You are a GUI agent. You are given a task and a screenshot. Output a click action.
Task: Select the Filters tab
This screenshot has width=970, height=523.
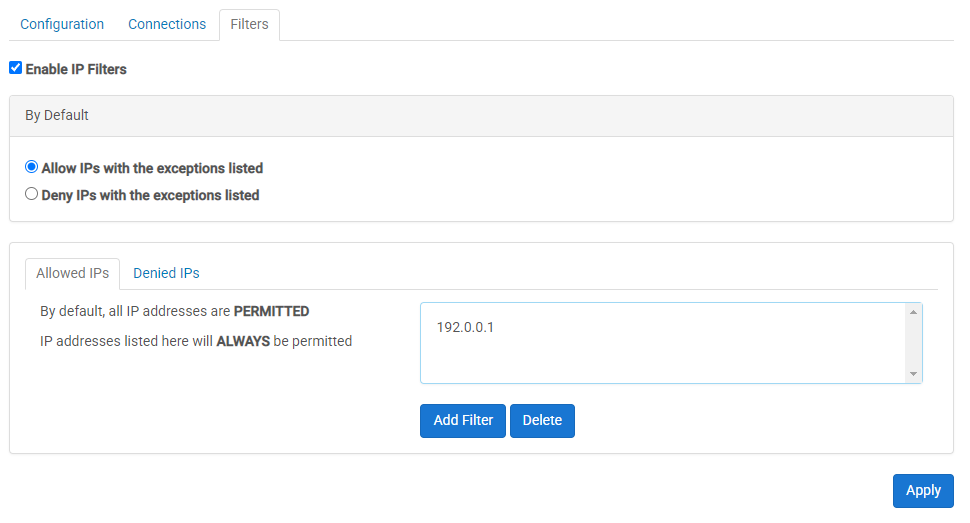pos(249,25)
